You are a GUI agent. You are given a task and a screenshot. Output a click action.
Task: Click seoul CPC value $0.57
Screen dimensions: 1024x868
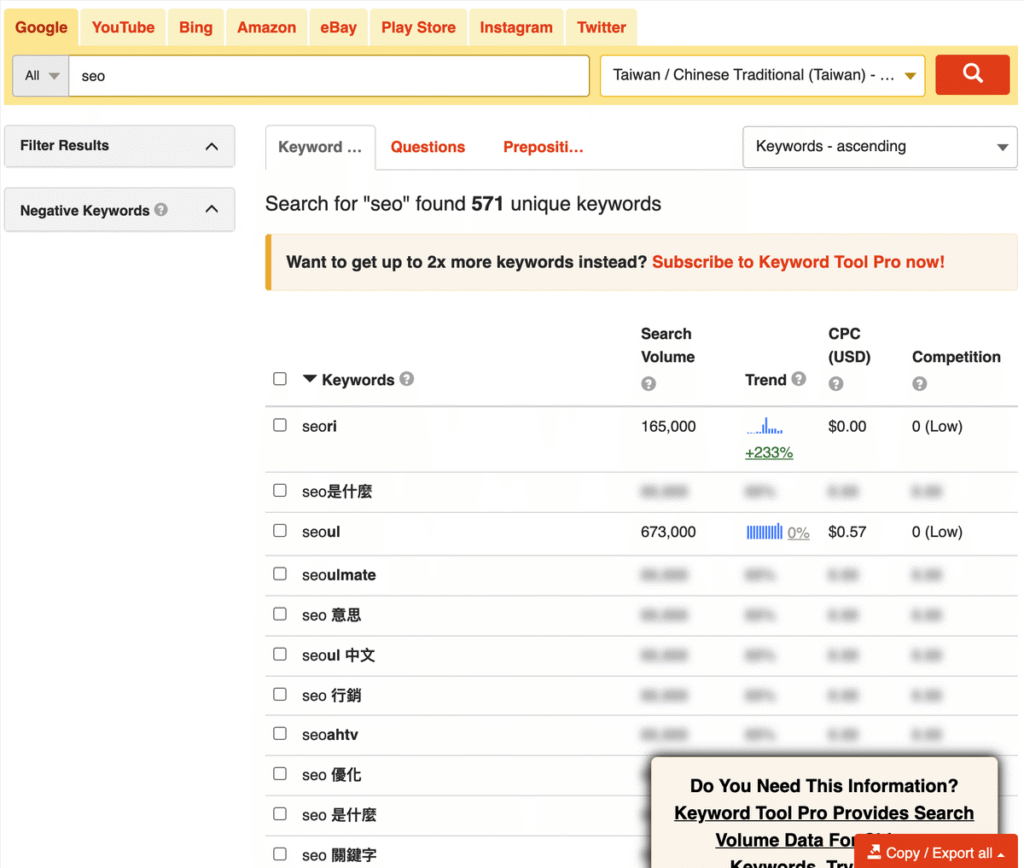847,532
